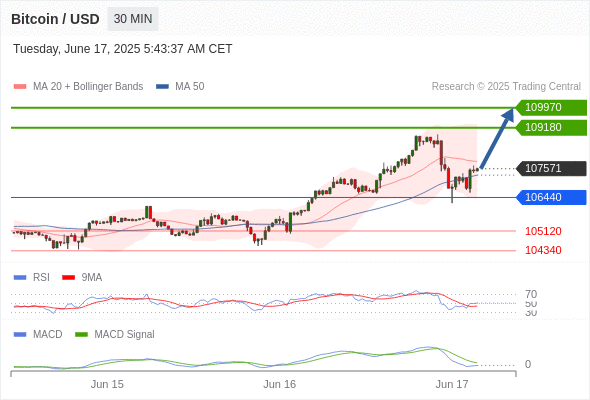Toggle the red 9MA legend entry

[82, 277]
